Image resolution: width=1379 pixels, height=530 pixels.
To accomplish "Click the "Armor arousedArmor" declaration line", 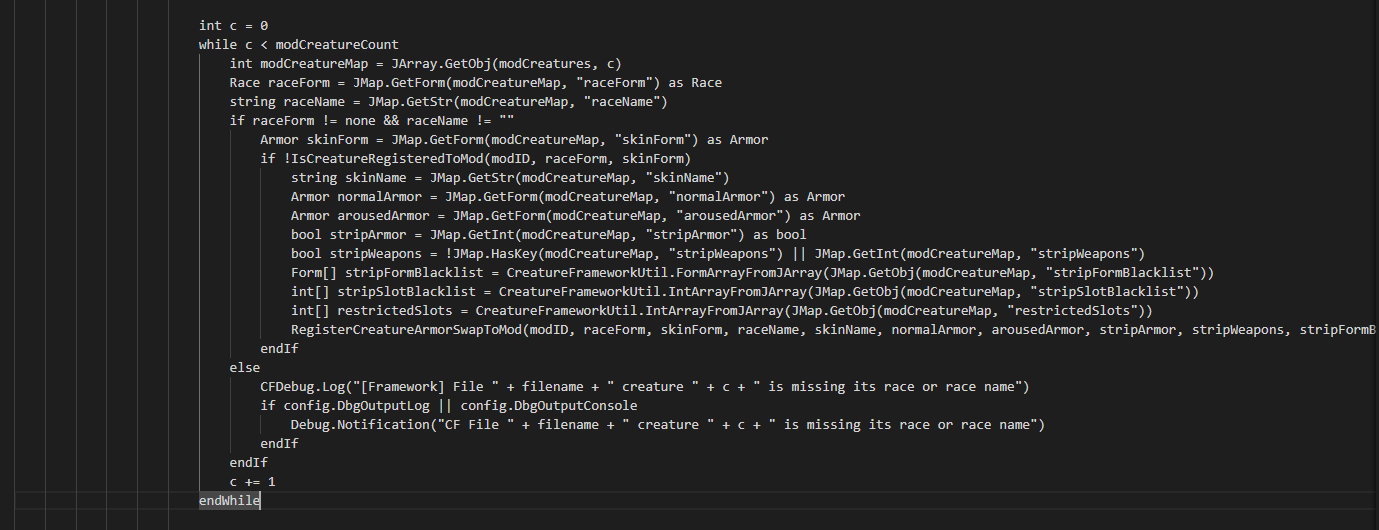I will coord(575,215).
